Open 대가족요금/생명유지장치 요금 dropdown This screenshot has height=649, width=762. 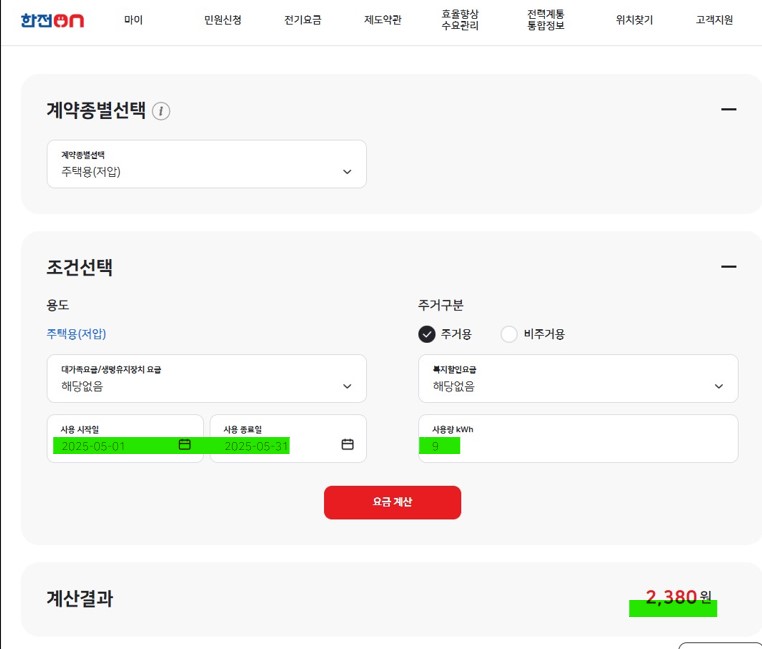coord(207,379)
